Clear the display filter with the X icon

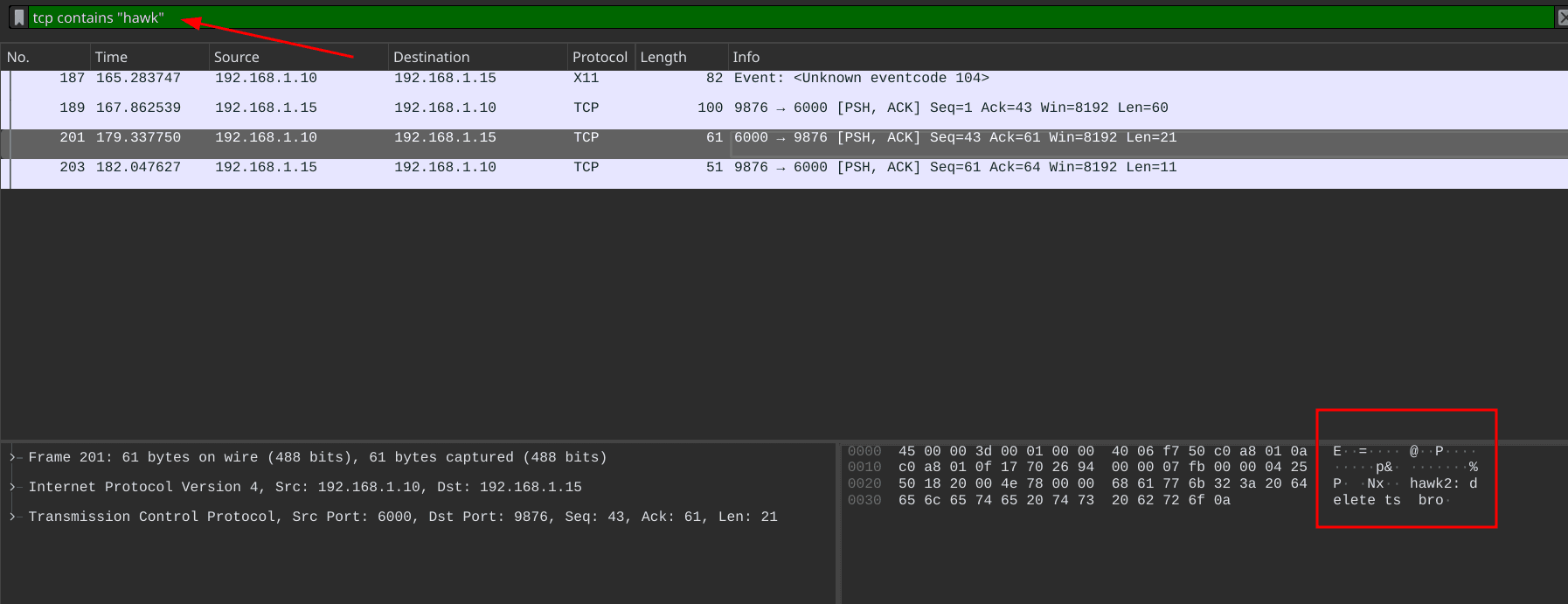(1561, 17)
